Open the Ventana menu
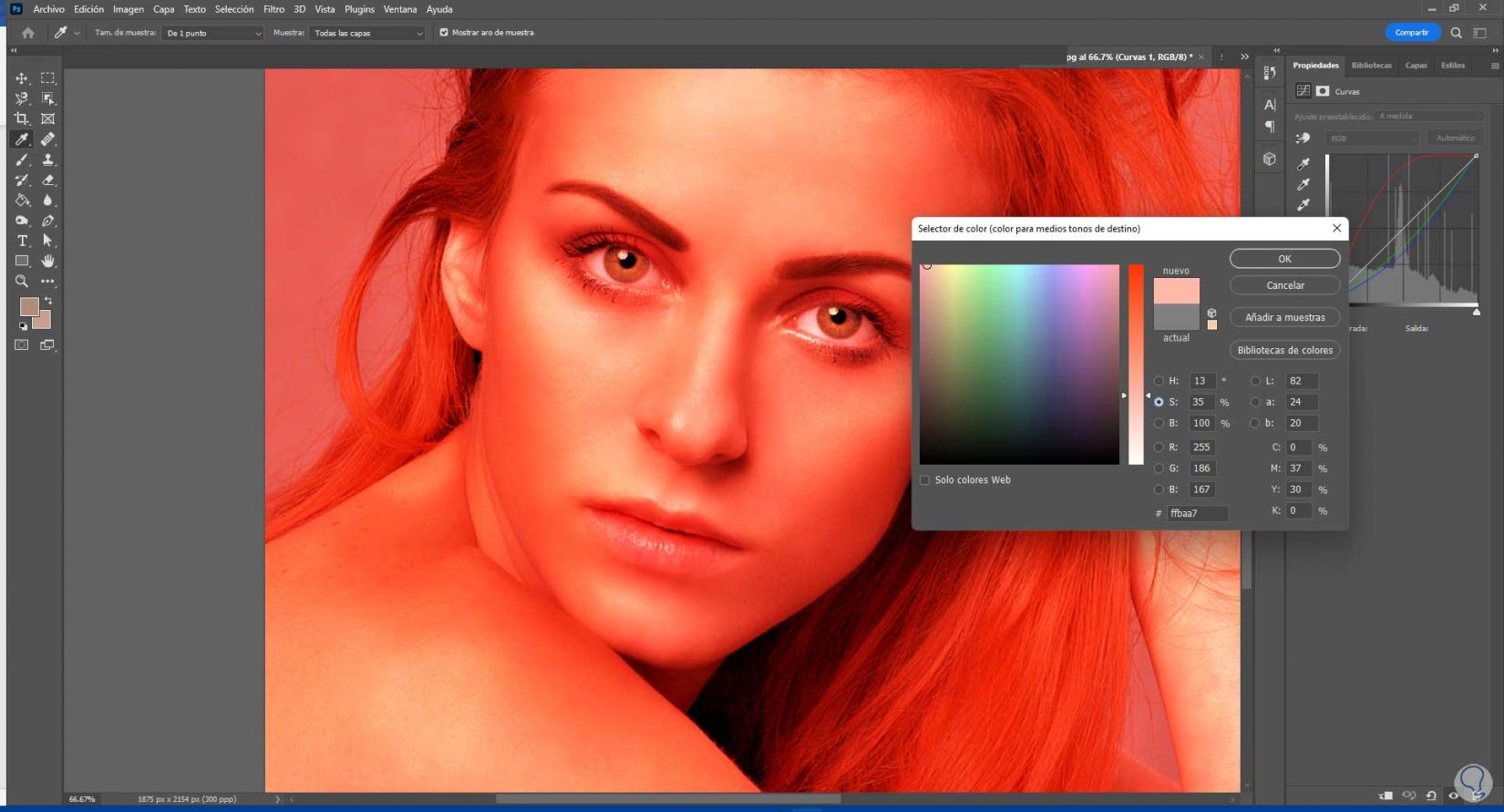The width and height of the screenshot is (1504, 812). coord(400,9)
